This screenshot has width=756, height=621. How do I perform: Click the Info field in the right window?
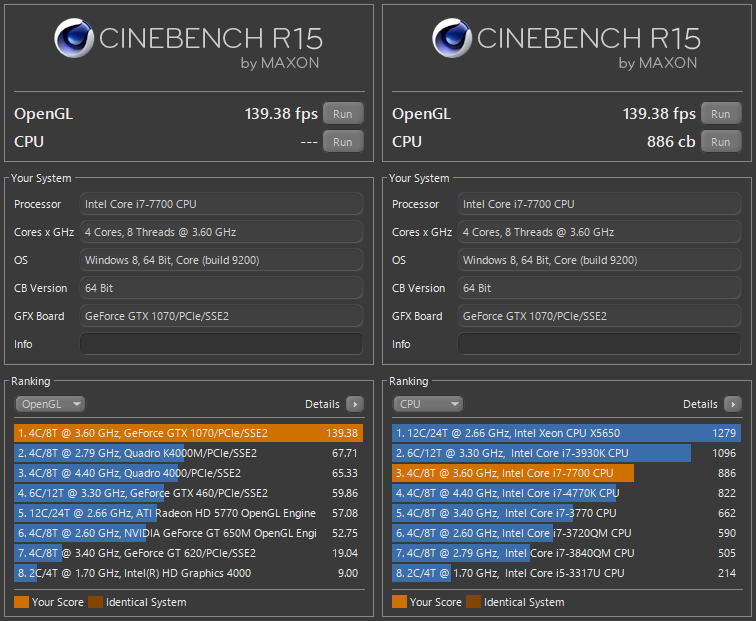pos(599,344)
